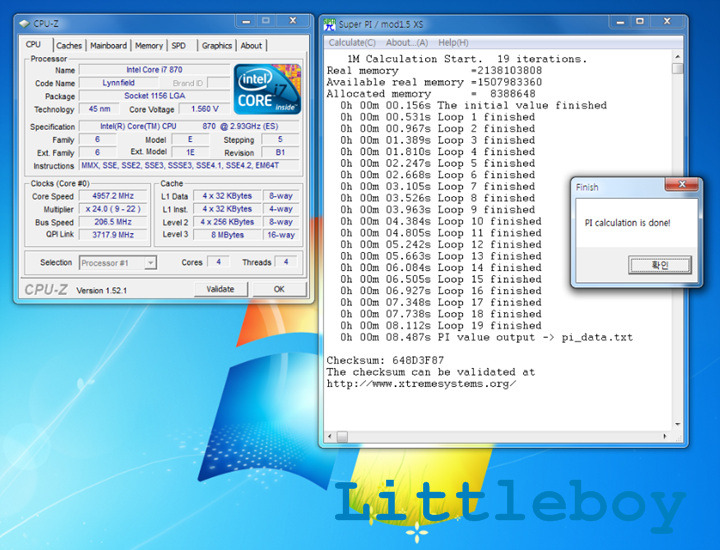Click the 1M Calculation Start line
720x550 pixels.
pos(467,59)
